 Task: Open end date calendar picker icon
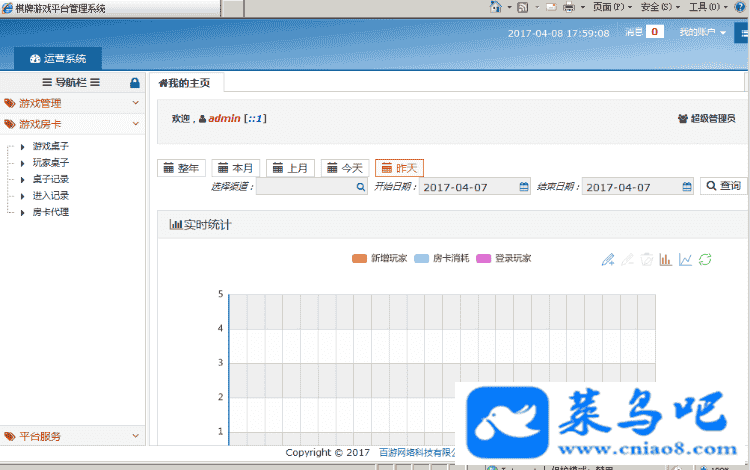click(x=687, y=186)
